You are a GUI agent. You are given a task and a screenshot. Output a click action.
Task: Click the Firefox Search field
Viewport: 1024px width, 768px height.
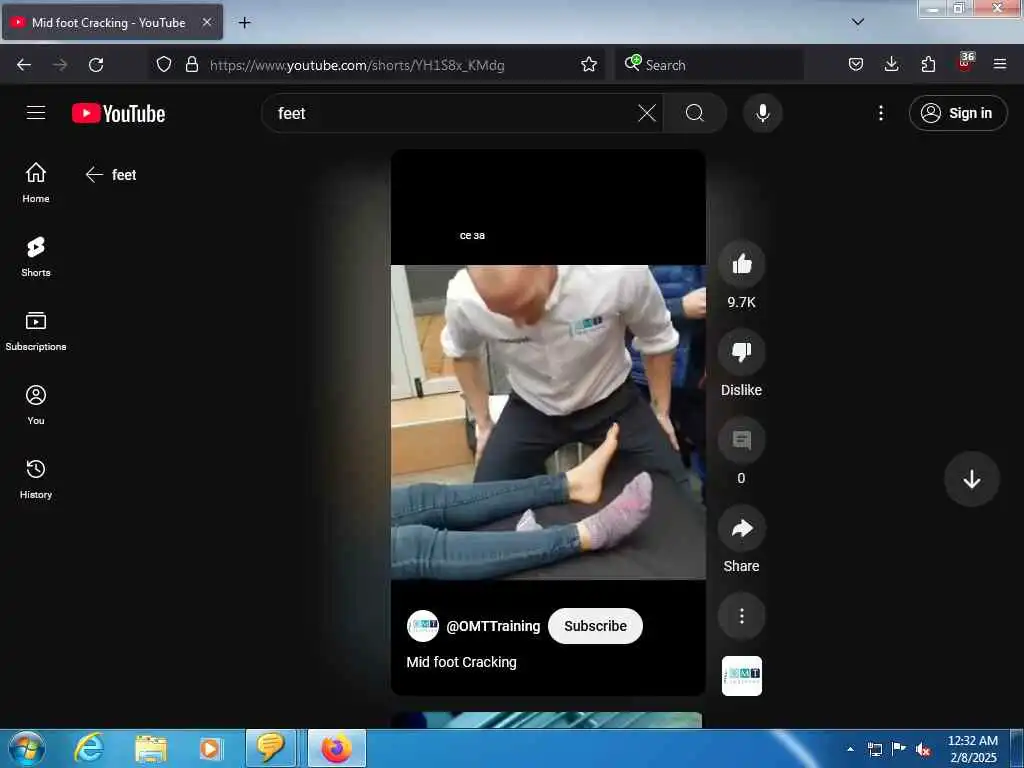tap(709, 65)
